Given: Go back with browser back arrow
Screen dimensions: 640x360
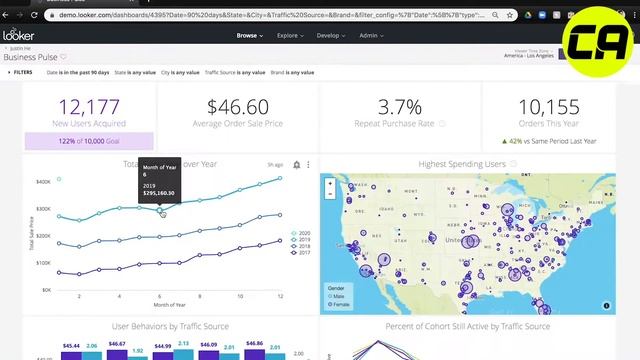Looking at the screenshot, I should 5,15.
